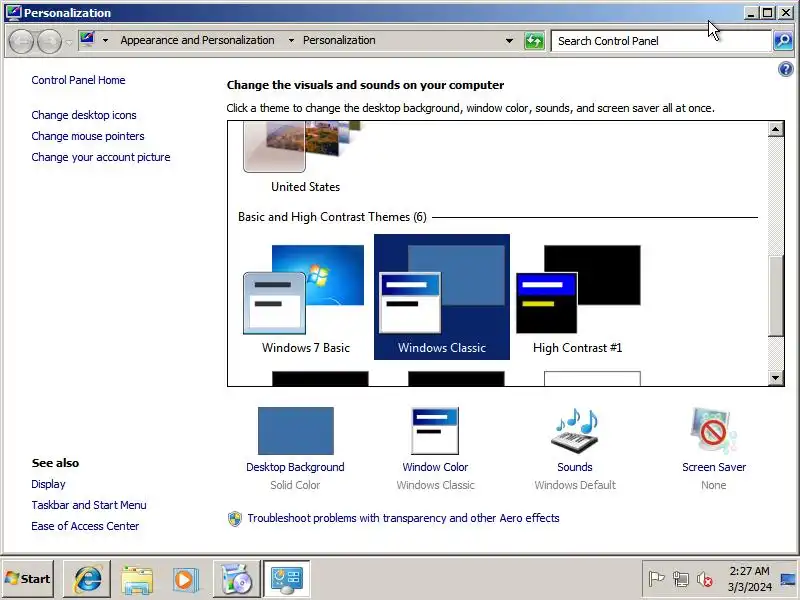Open Windows Media Player on taskbar
The width and height of the screenshot is (800, 600).
tap(184, 580)
